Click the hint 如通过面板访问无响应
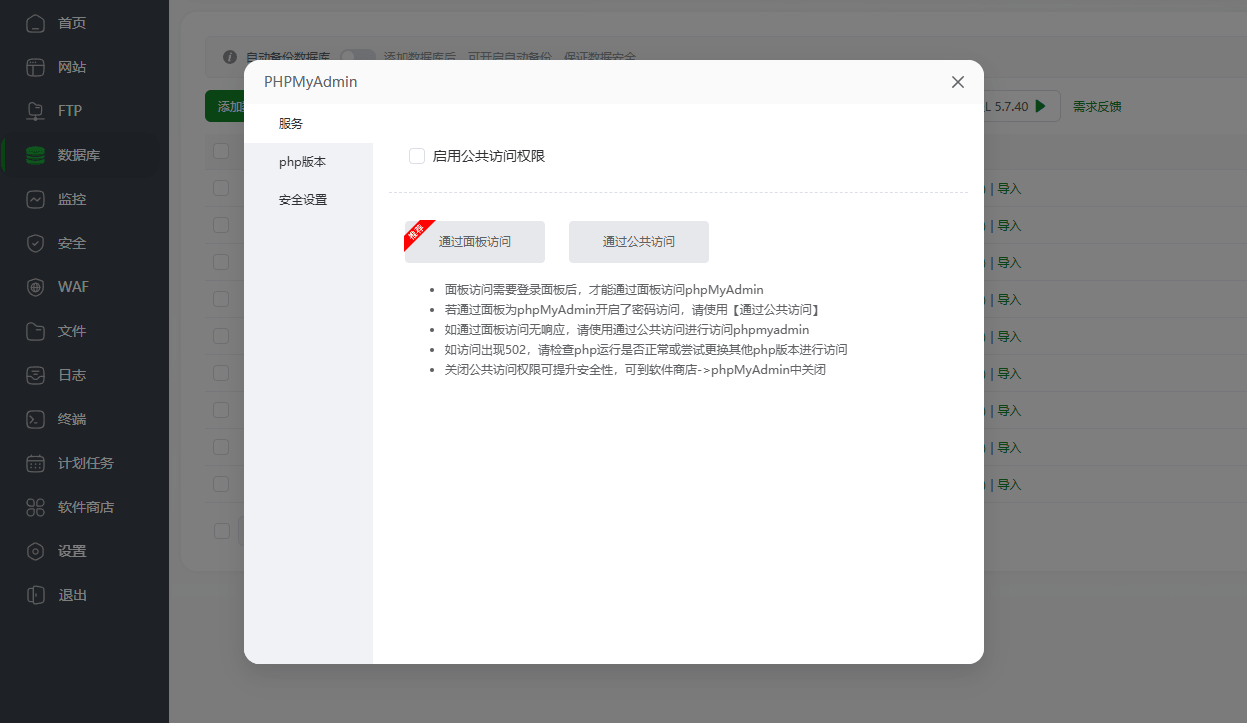 click(x=627, y=330)
